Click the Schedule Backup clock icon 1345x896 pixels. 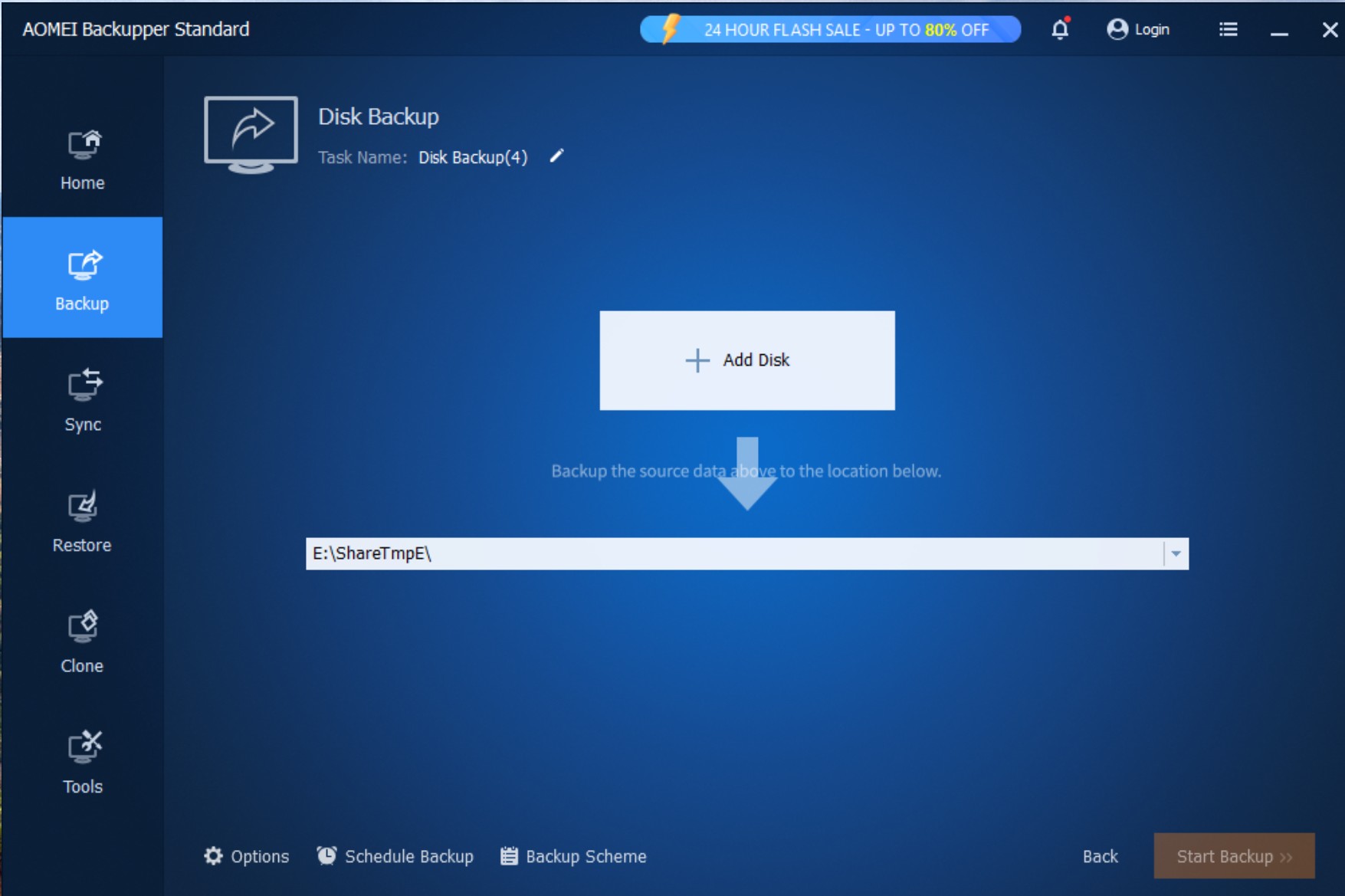(x=326, y=855)
